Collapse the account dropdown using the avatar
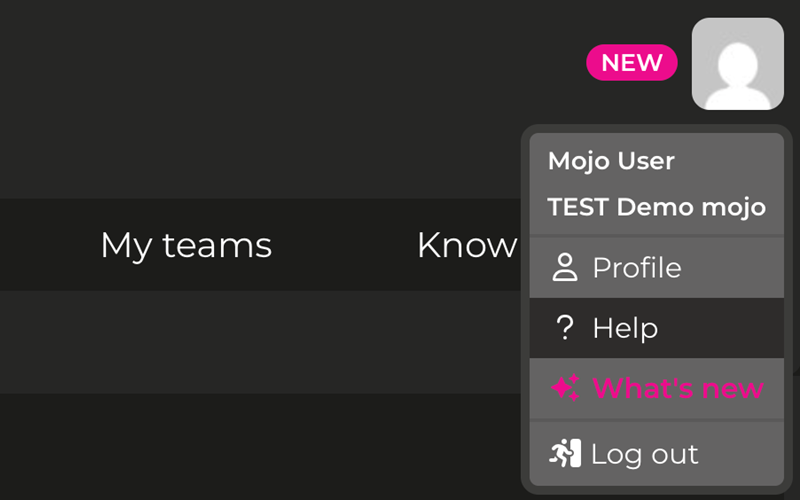Screen dimensions: 800x500 (x=738, y=64)
